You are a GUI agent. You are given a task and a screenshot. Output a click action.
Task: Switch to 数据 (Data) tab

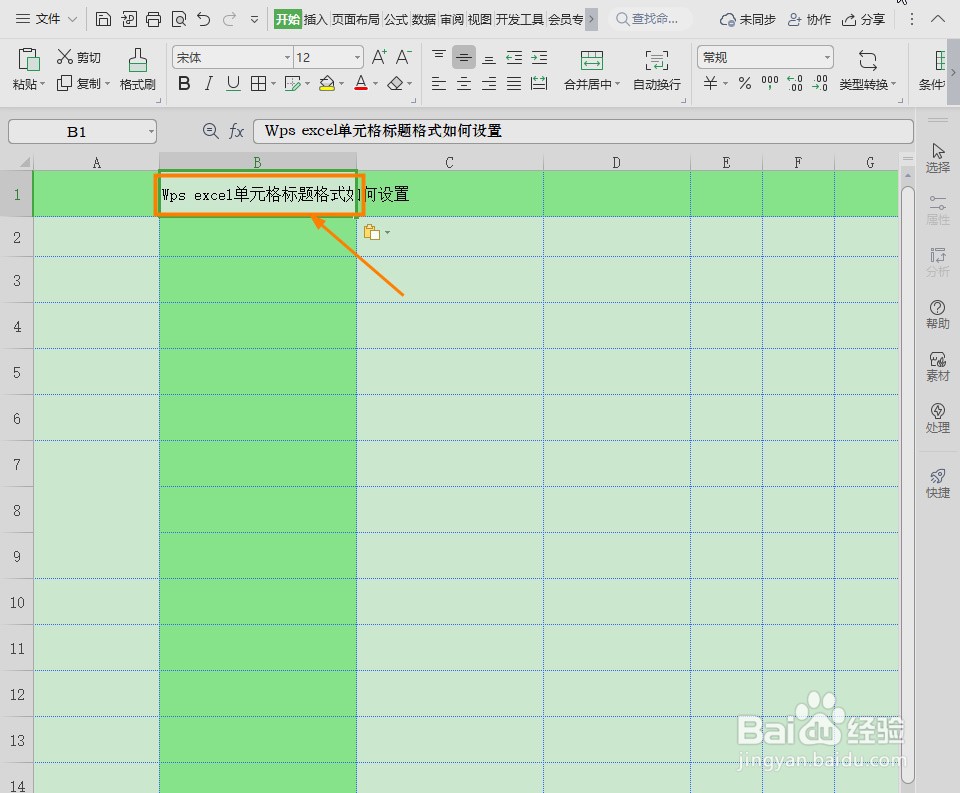[424, 20]
